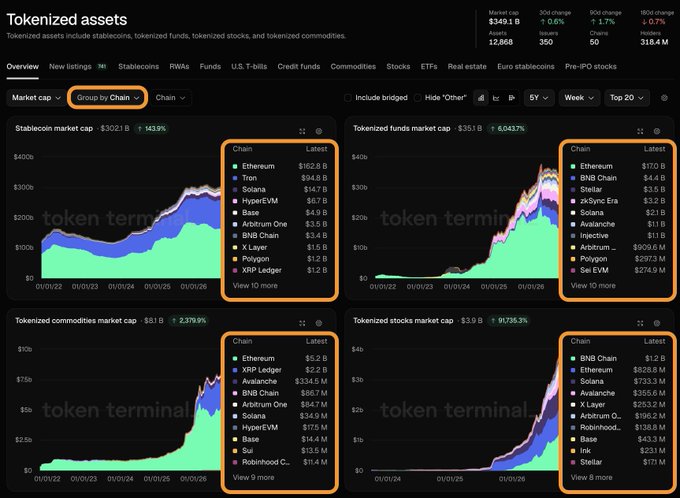Expand Tokenized stocks chart to fullscreen
This screenshot has width=680, height=498.
click(640, 323)
